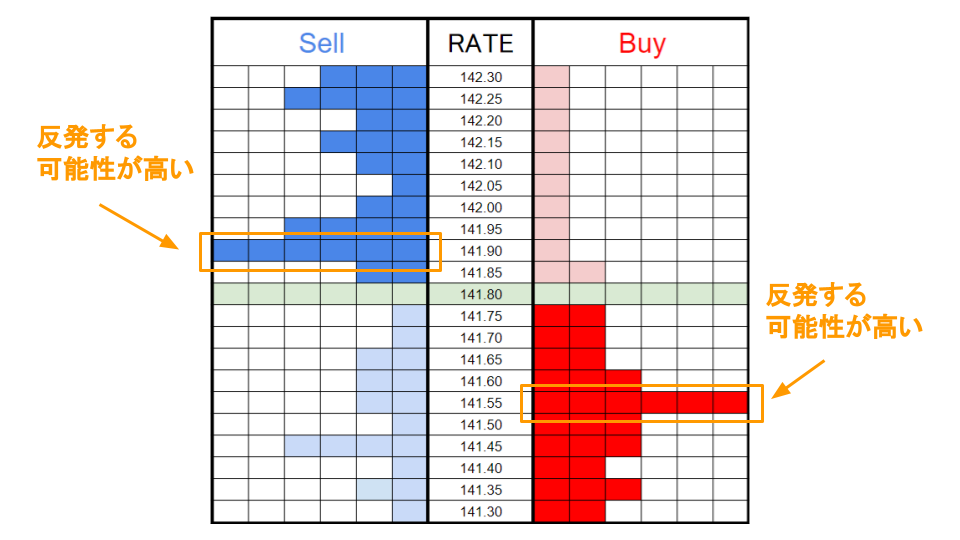Click the 141.75 rate cell

[480, 316]
